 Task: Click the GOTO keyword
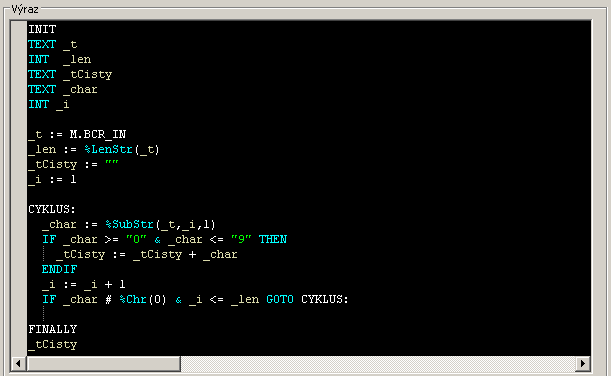coord(280,299)
